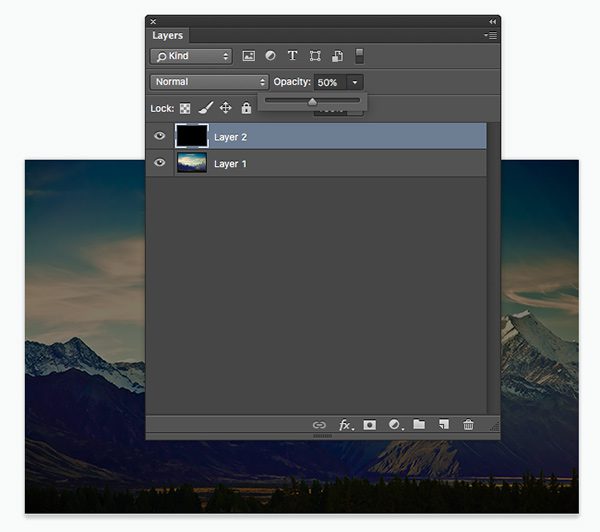The image size is (600, 532).
Task: Hide Layer 1 visibility
Action: (160, 163)
